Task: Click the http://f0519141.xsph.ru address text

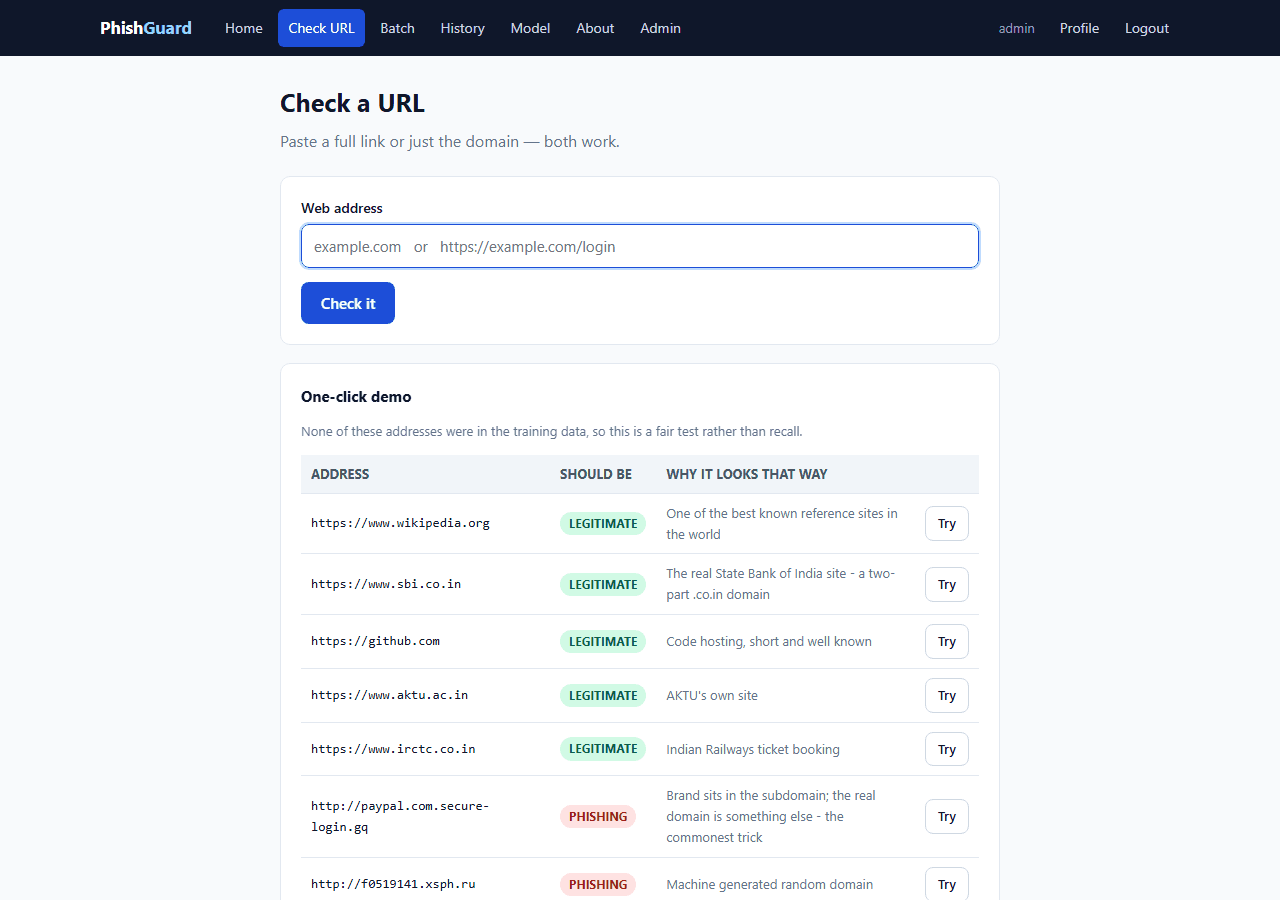Action: 393,884
